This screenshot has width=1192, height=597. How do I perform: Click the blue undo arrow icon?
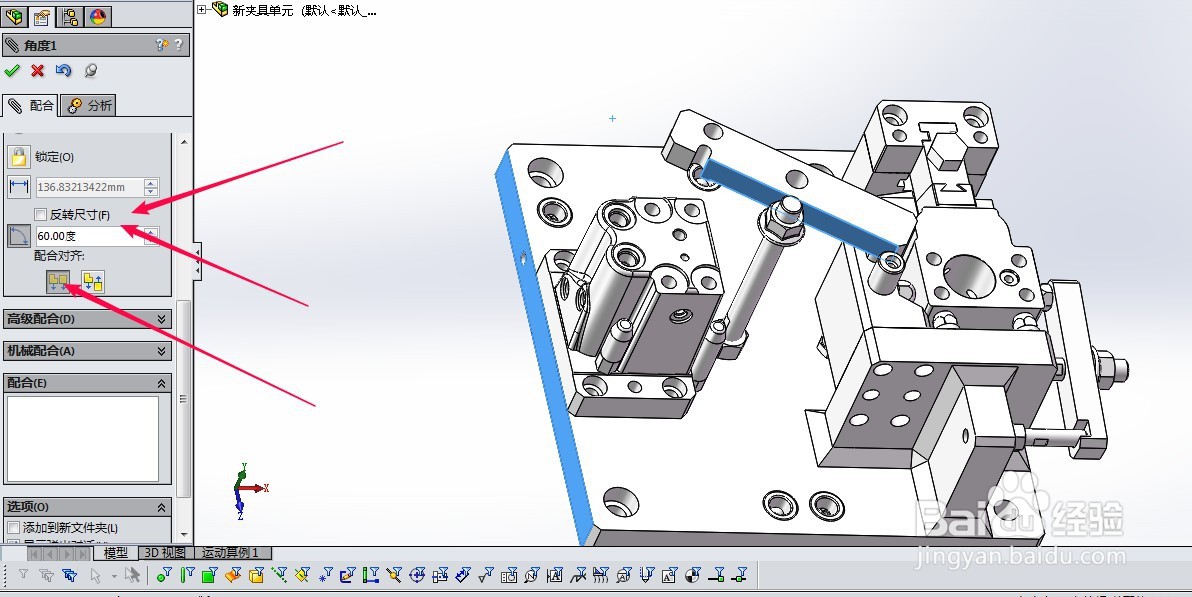63,71
